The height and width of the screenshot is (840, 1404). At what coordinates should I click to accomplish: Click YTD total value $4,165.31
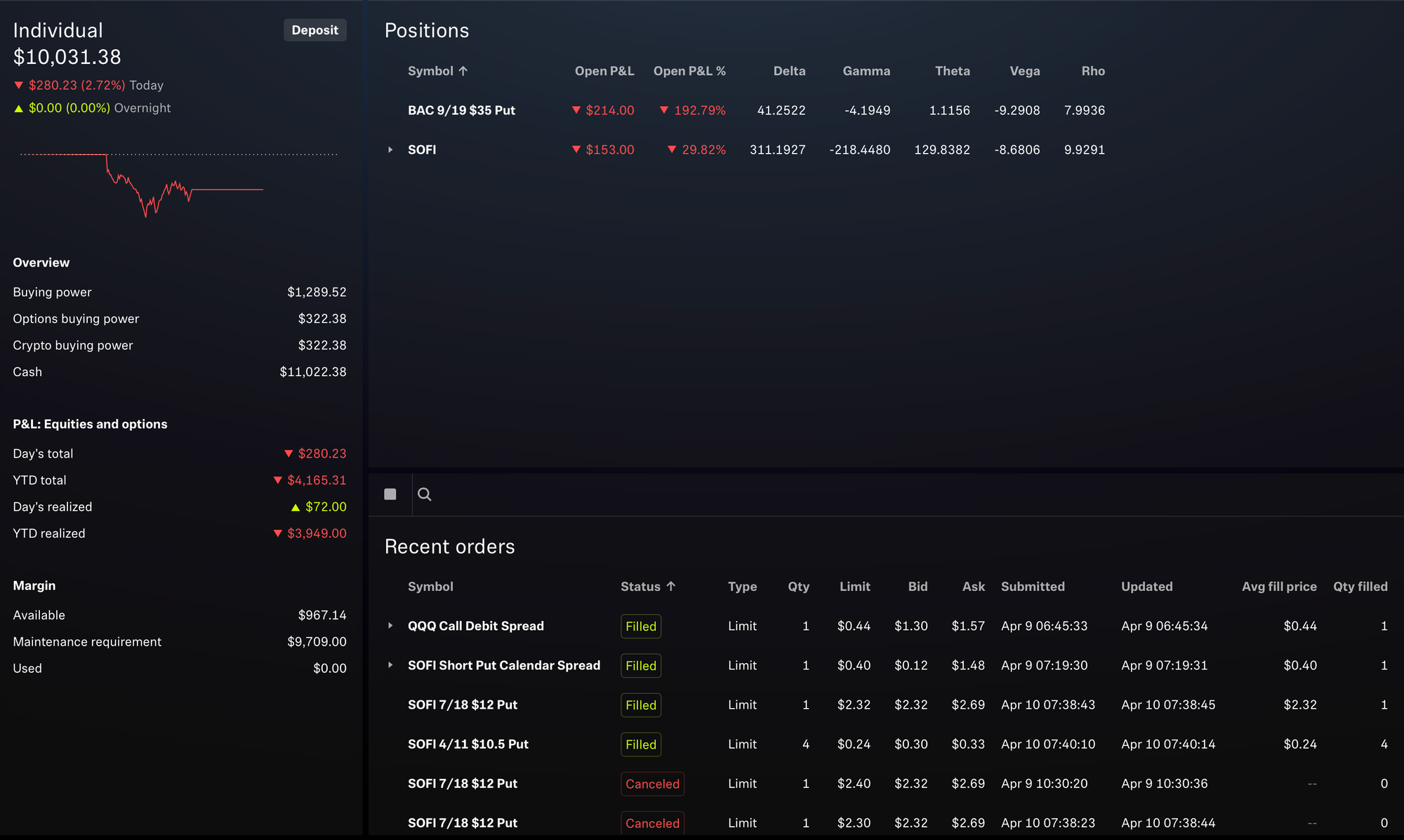310,480
